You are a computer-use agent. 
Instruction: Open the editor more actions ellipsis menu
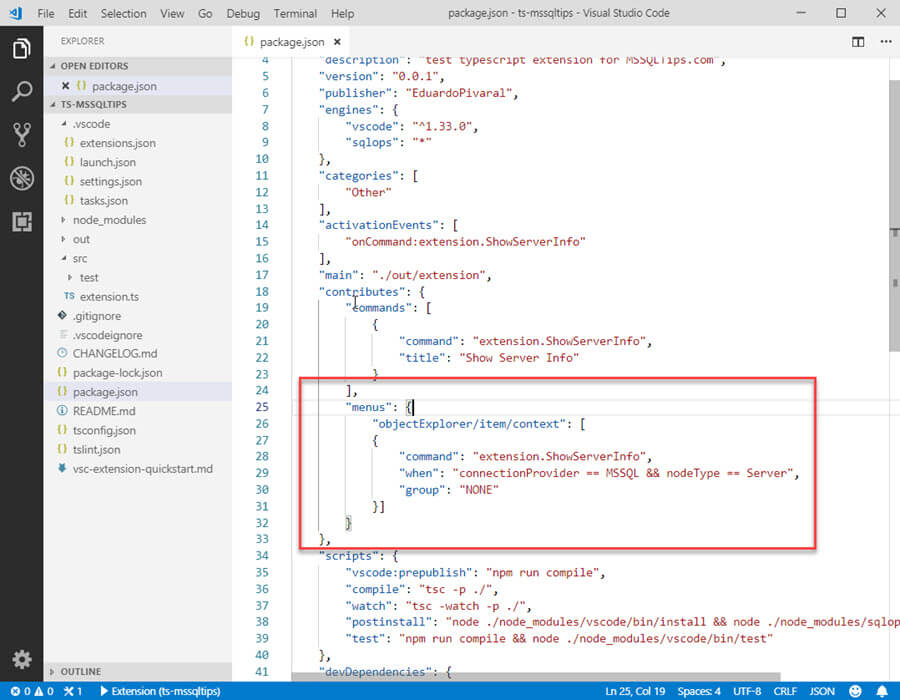(x=886, y=42)
